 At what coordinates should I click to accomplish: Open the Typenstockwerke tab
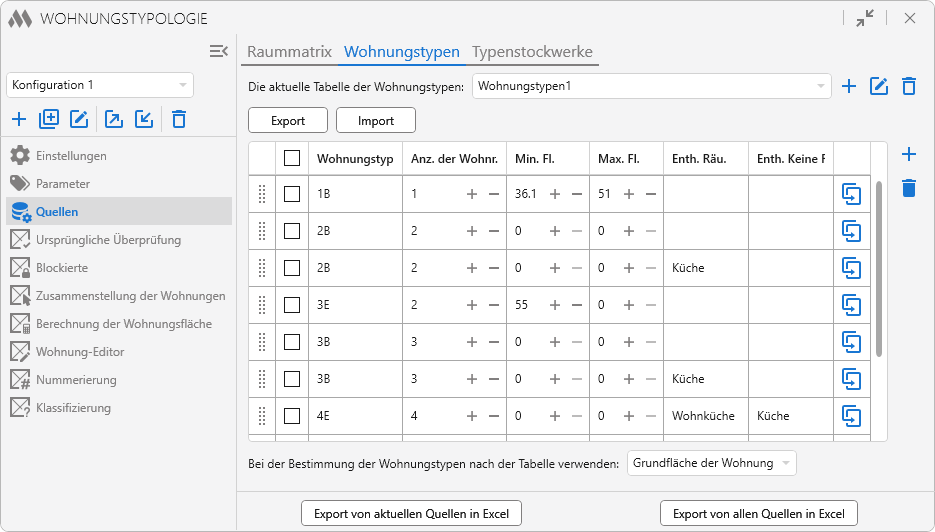point(532,52)
